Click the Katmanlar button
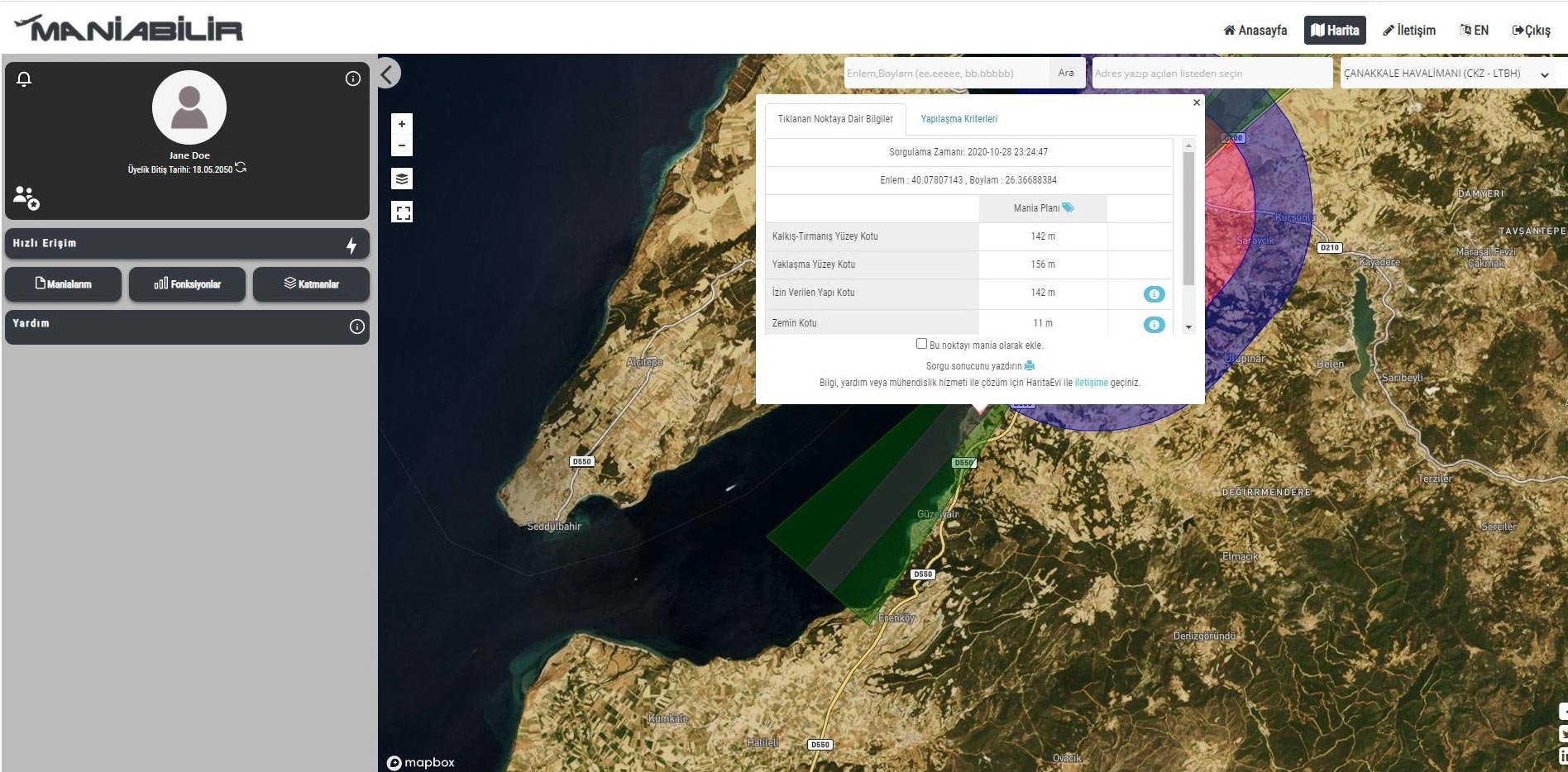The width and height of the screenshot is (1568, 772). [x=311, y=284]
